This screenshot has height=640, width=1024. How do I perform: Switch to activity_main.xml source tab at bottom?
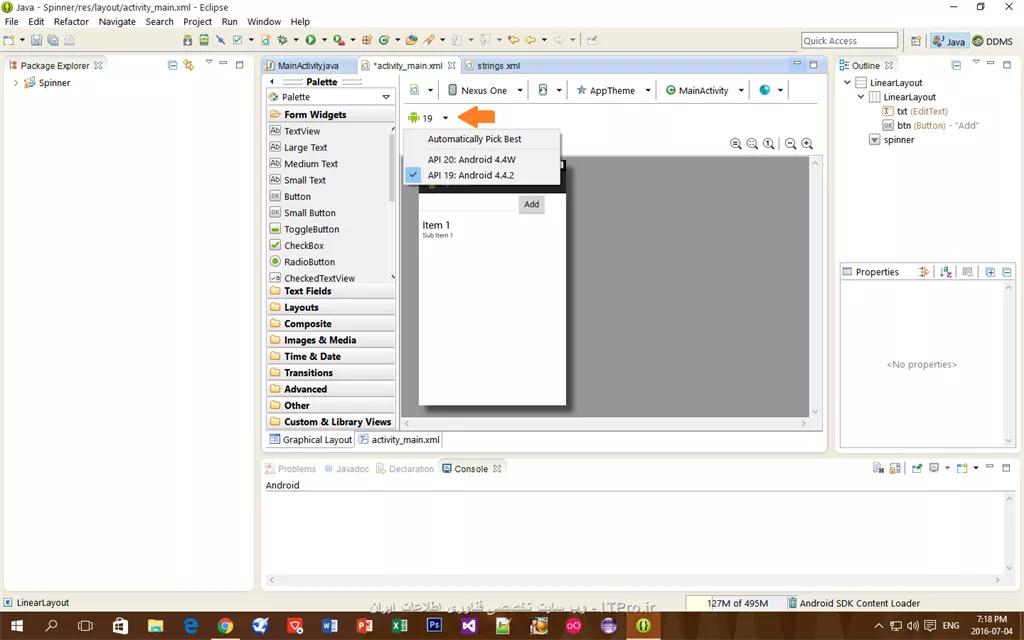coord(399,440)
